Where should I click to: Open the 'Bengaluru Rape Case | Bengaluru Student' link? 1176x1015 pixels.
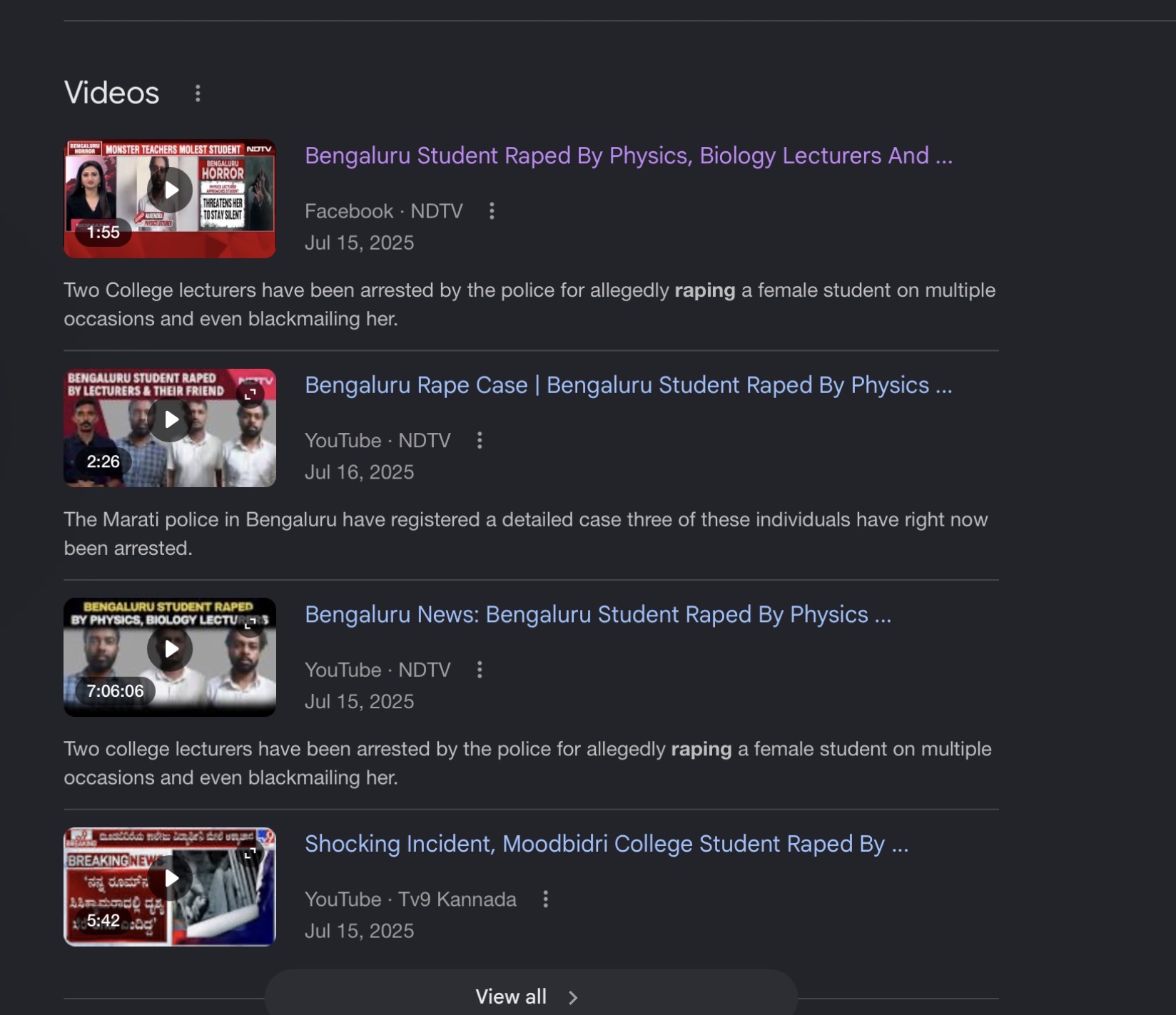point(629,385)
